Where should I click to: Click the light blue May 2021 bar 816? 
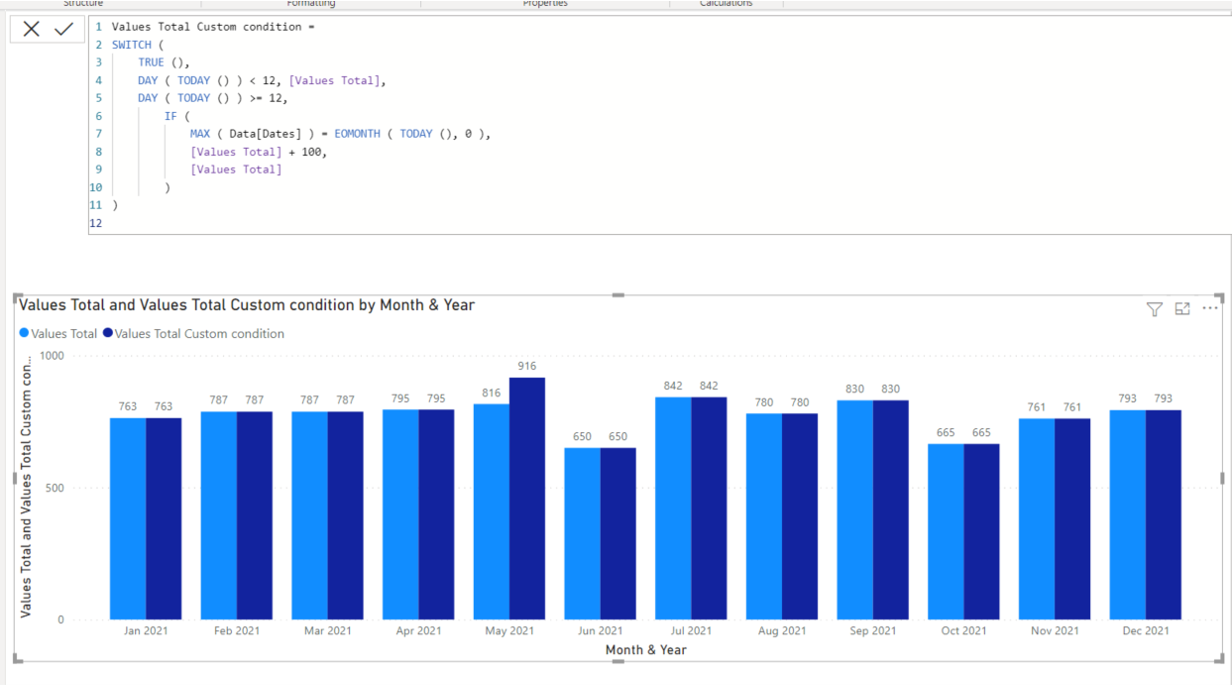492,511
